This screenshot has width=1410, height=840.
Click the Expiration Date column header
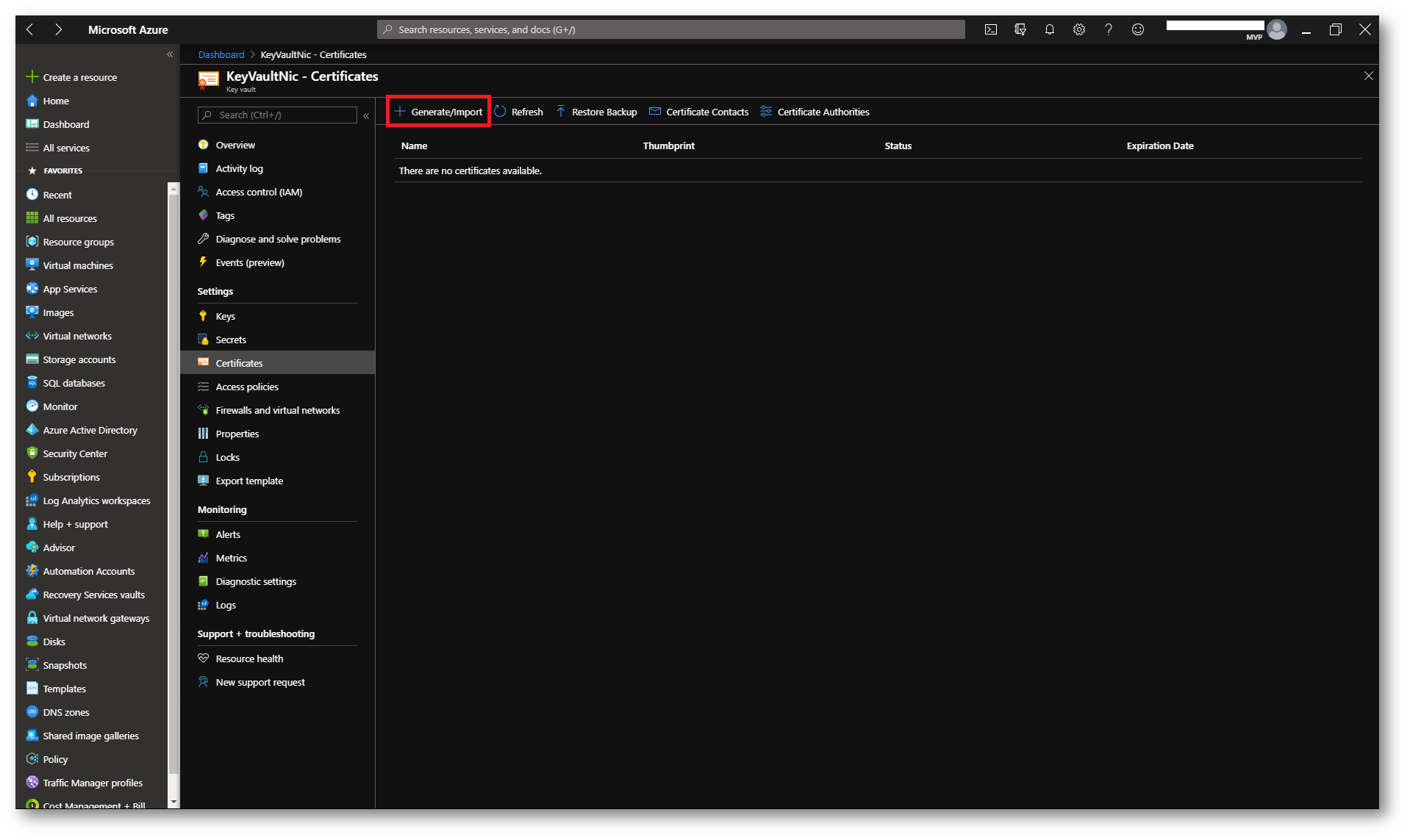[x=1159, y=146]
